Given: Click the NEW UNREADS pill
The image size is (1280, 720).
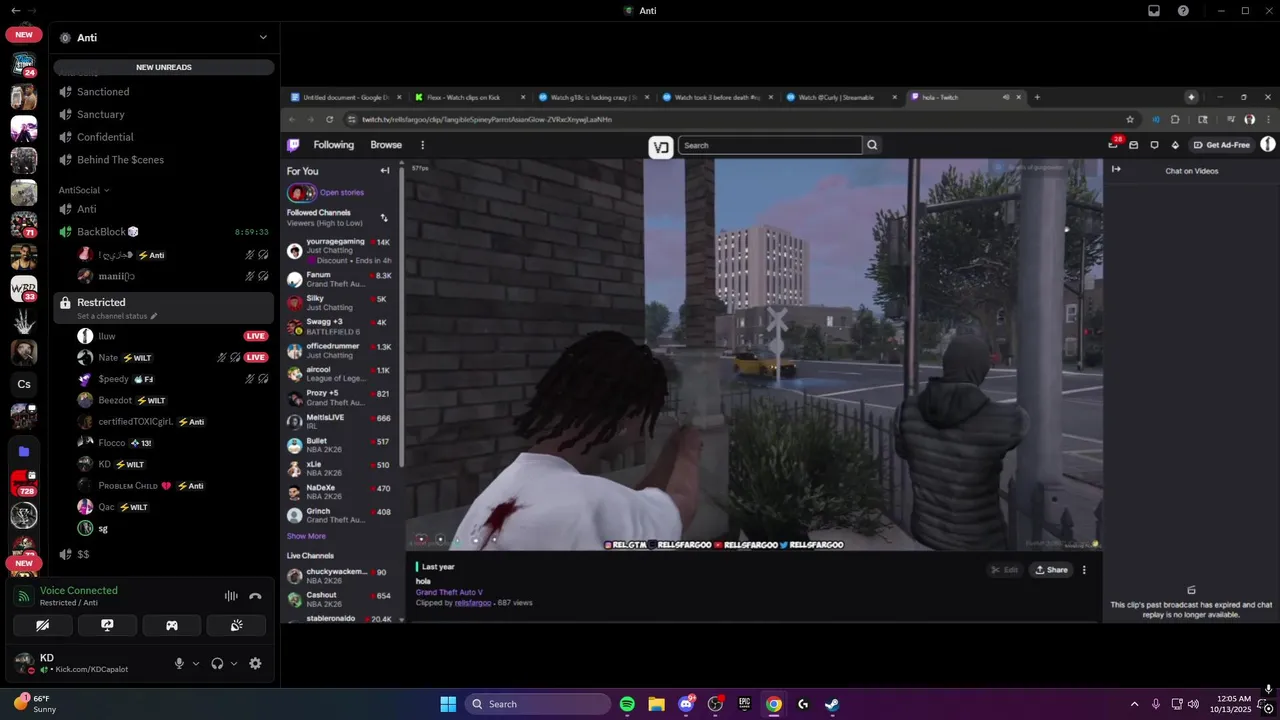Looking at the screenshot, I should 164,67.
